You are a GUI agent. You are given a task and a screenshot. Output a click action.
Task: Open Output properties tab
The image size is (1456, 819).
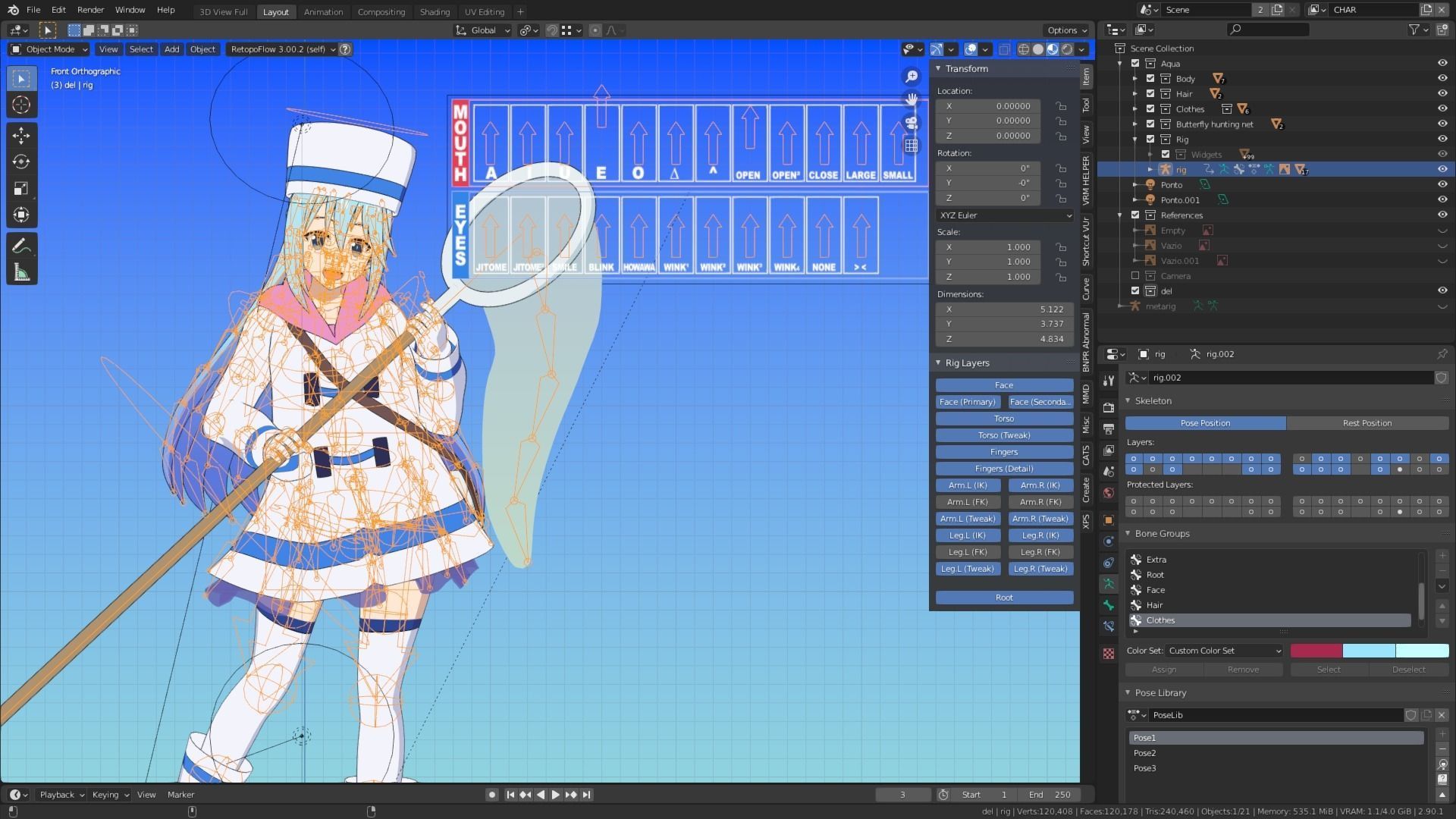(x=1109, y=429)
